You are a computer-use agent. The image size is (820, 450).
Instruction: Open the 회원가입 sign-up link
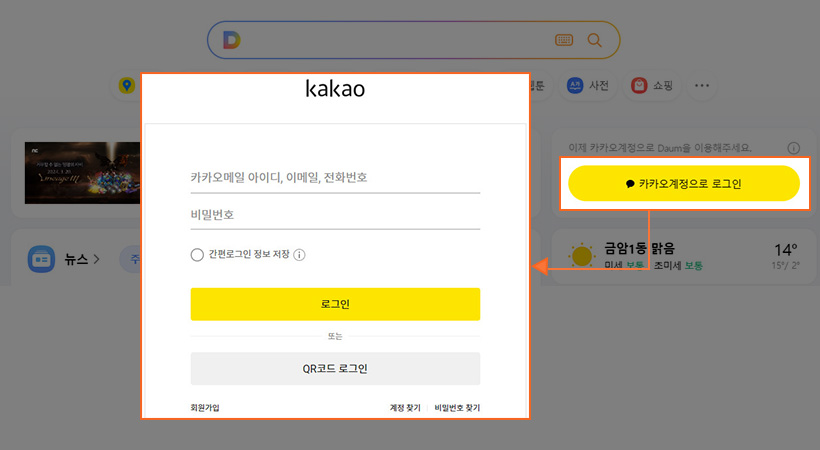(205, 408)
